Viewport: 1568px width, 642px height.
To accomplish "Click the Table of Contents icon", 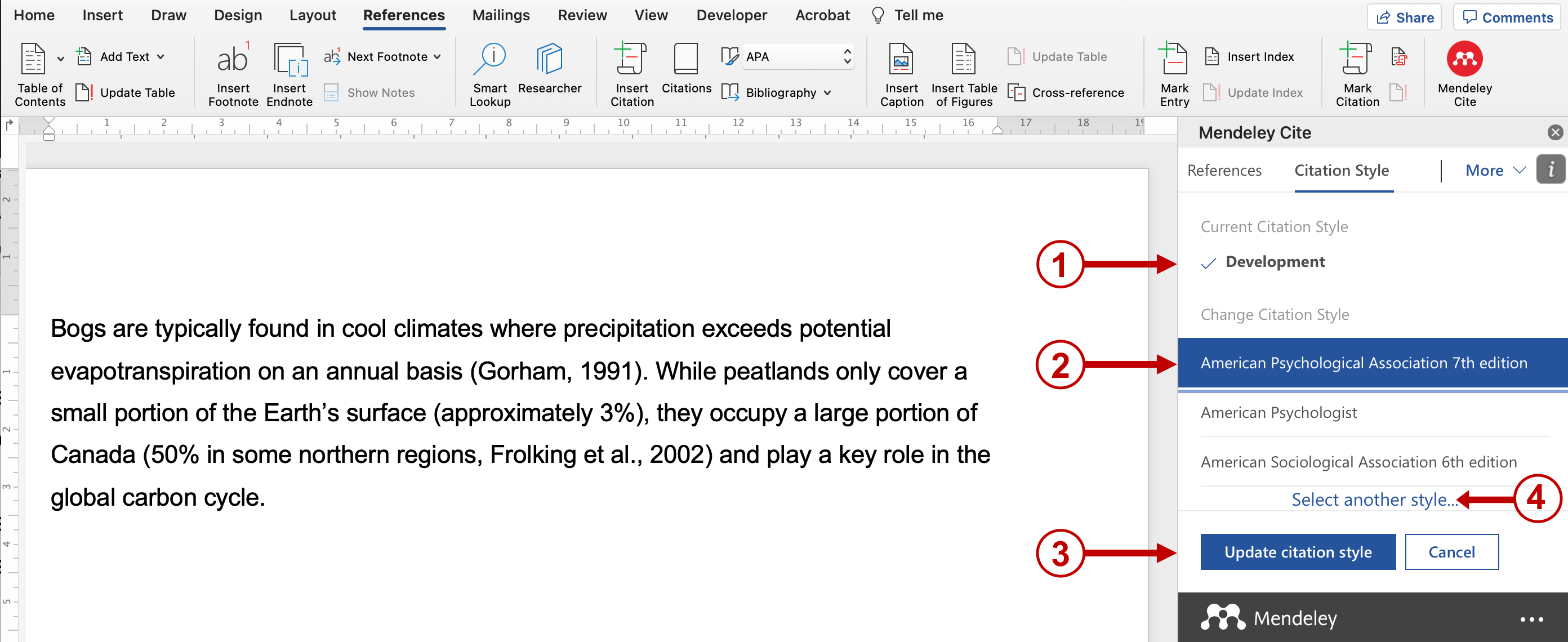I will click(x=33, y=59).
